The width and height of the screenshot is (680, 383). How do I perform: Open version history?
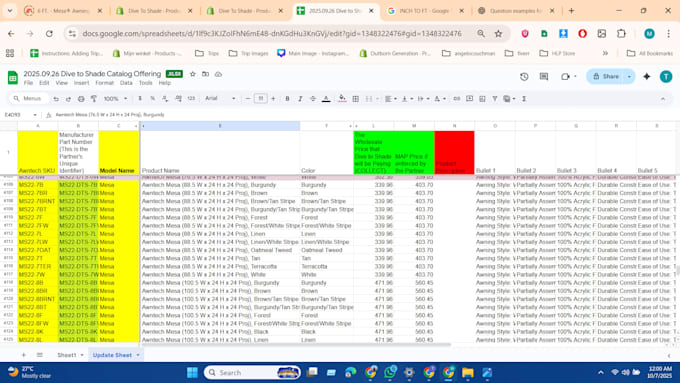(x=524, y=77)
